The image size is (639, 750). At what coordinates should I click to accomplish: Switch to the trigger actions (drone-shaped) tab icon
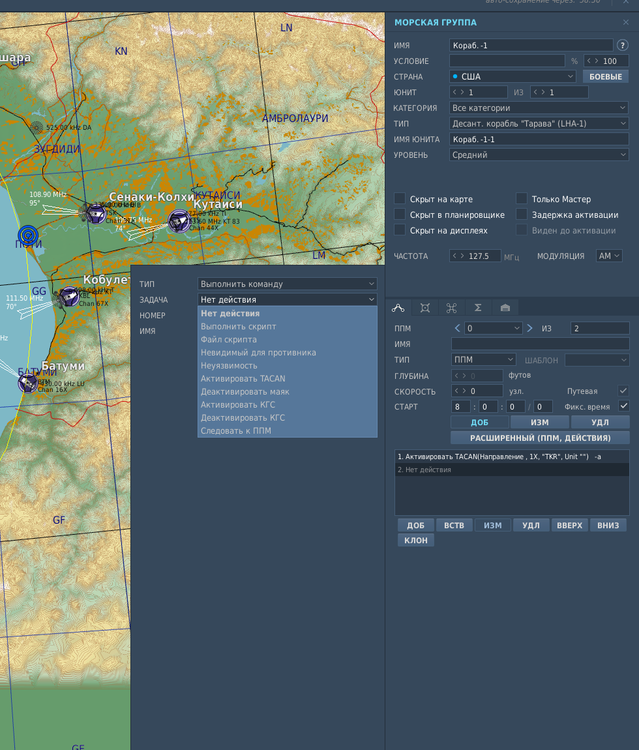451,308
